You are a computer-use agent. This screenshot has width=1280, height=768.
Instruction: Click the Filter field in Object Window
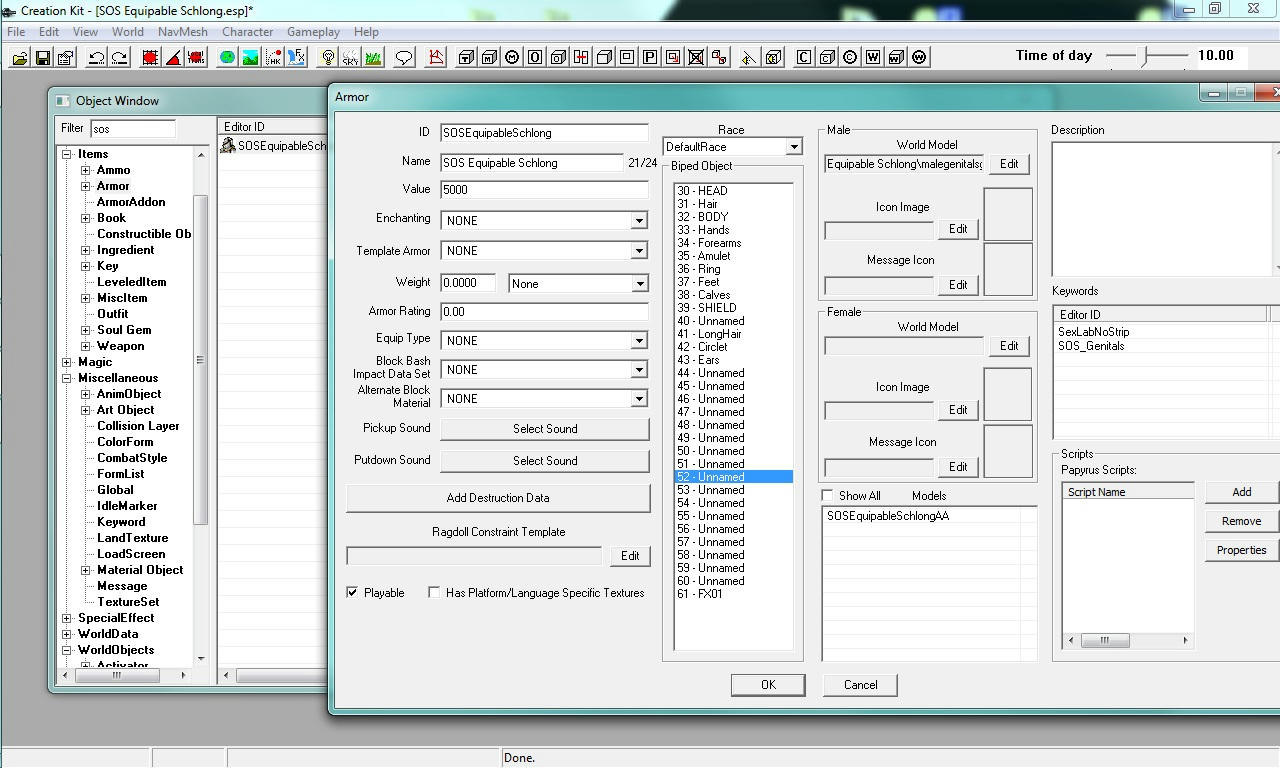133,129
